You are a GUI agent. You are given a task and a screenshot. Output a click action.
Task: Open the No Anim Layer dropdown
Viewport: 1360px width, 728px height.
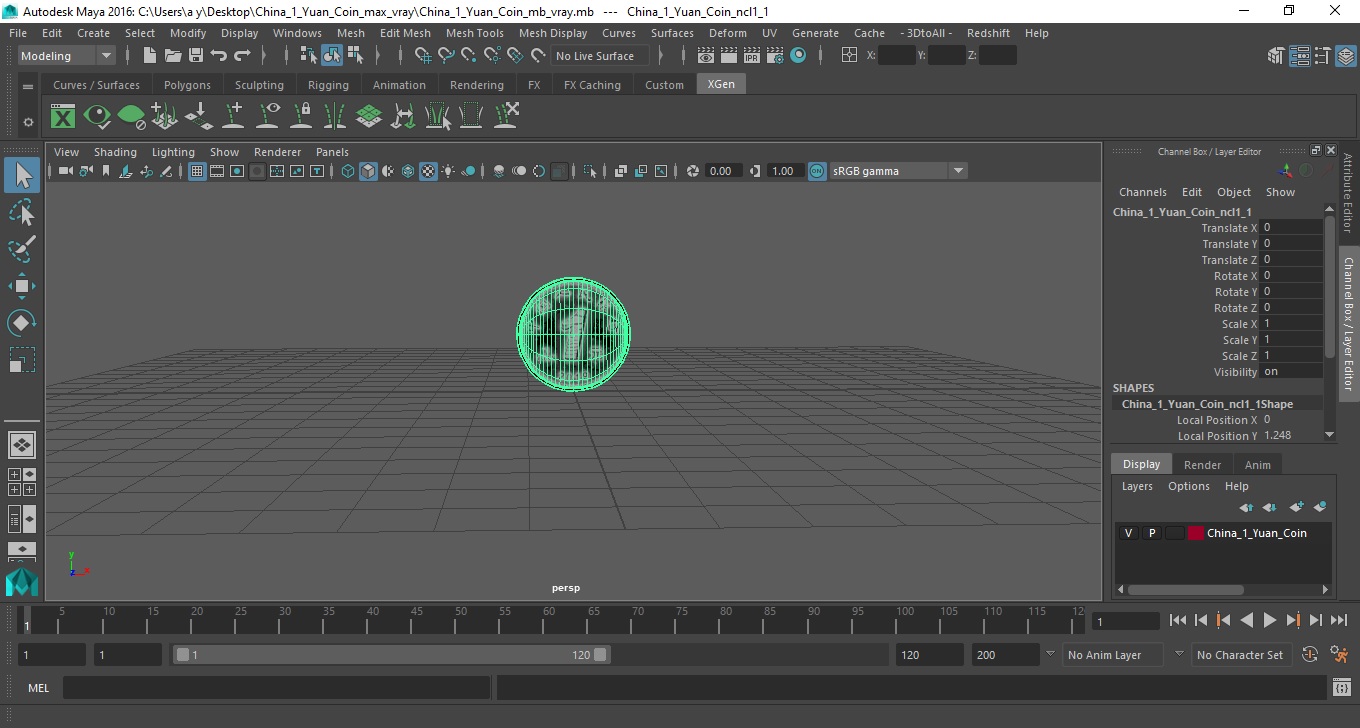[1112, 655]
